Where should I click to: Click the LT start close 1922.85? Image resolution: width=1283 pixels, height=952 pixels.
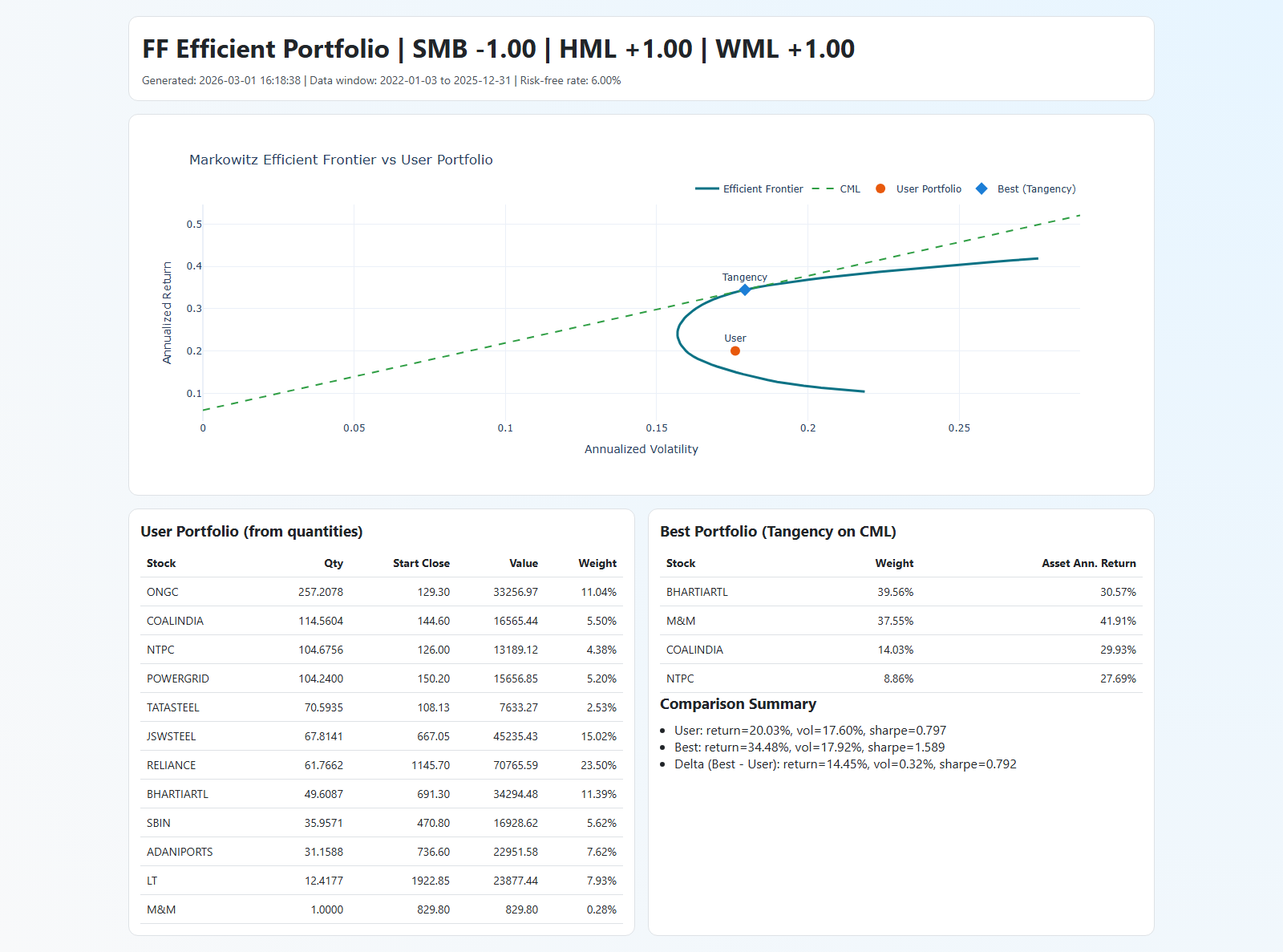coord(431,881)
